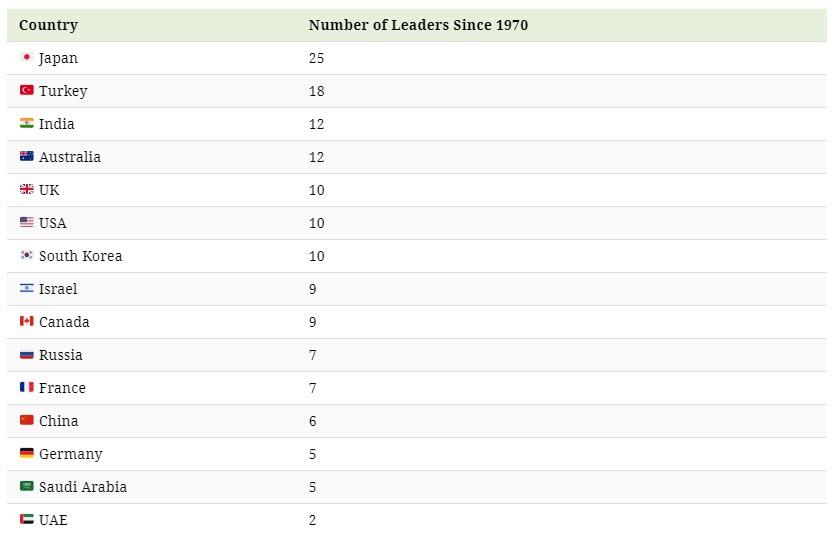Click the UK flag icon
Viewport: 834px width, 547px height.
tap(27, 189)
